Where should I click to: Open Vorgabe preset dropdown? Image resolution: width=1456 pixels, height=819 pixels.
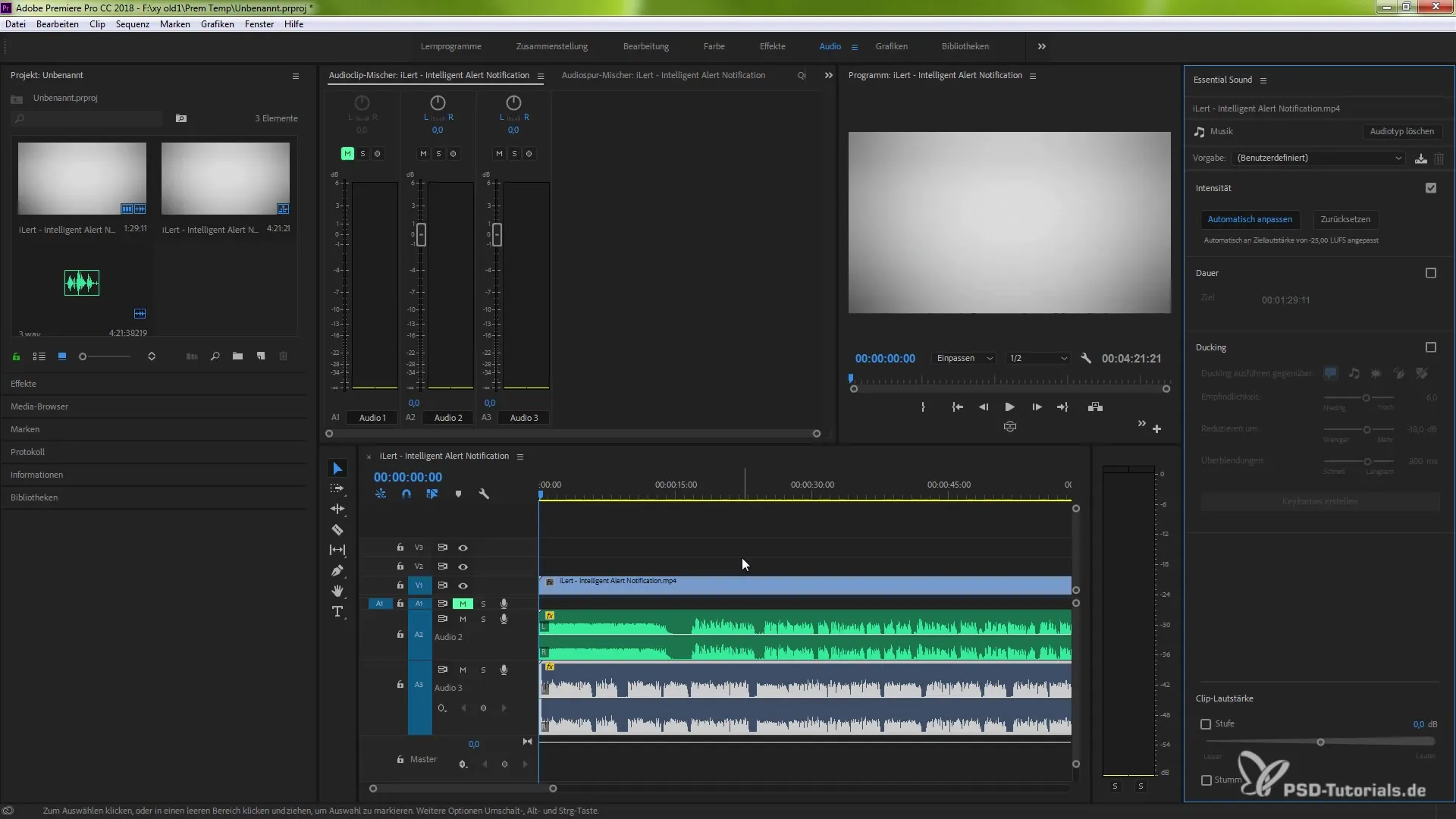(x=1319, y=158)
